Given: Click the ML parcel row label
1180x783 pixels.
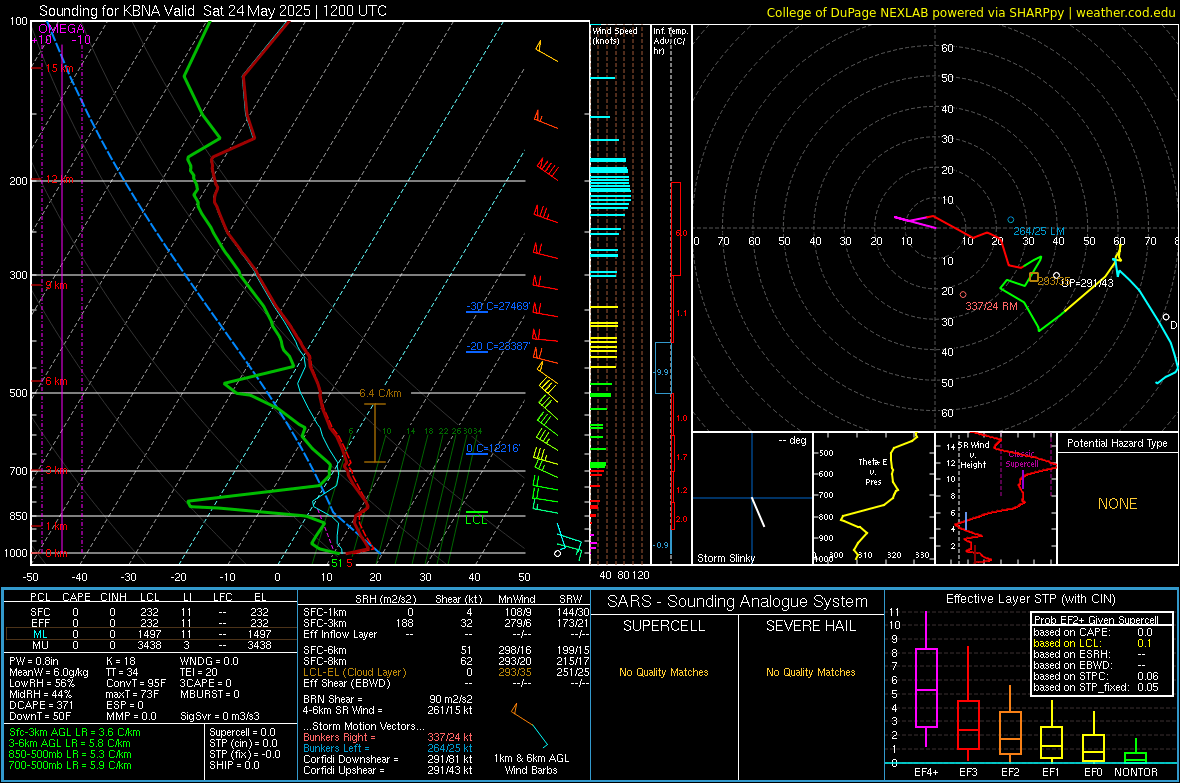Looking at the screenshot, I should pos(40,634).
